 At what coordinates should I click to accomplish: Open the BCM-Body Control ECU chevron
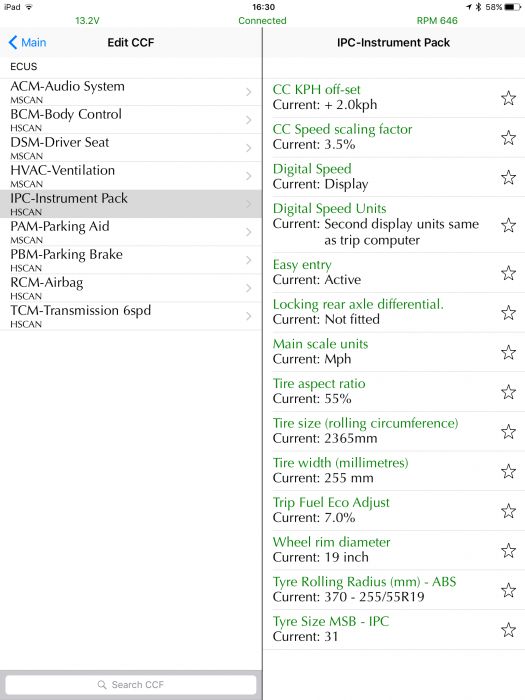(x=249, y=120)
